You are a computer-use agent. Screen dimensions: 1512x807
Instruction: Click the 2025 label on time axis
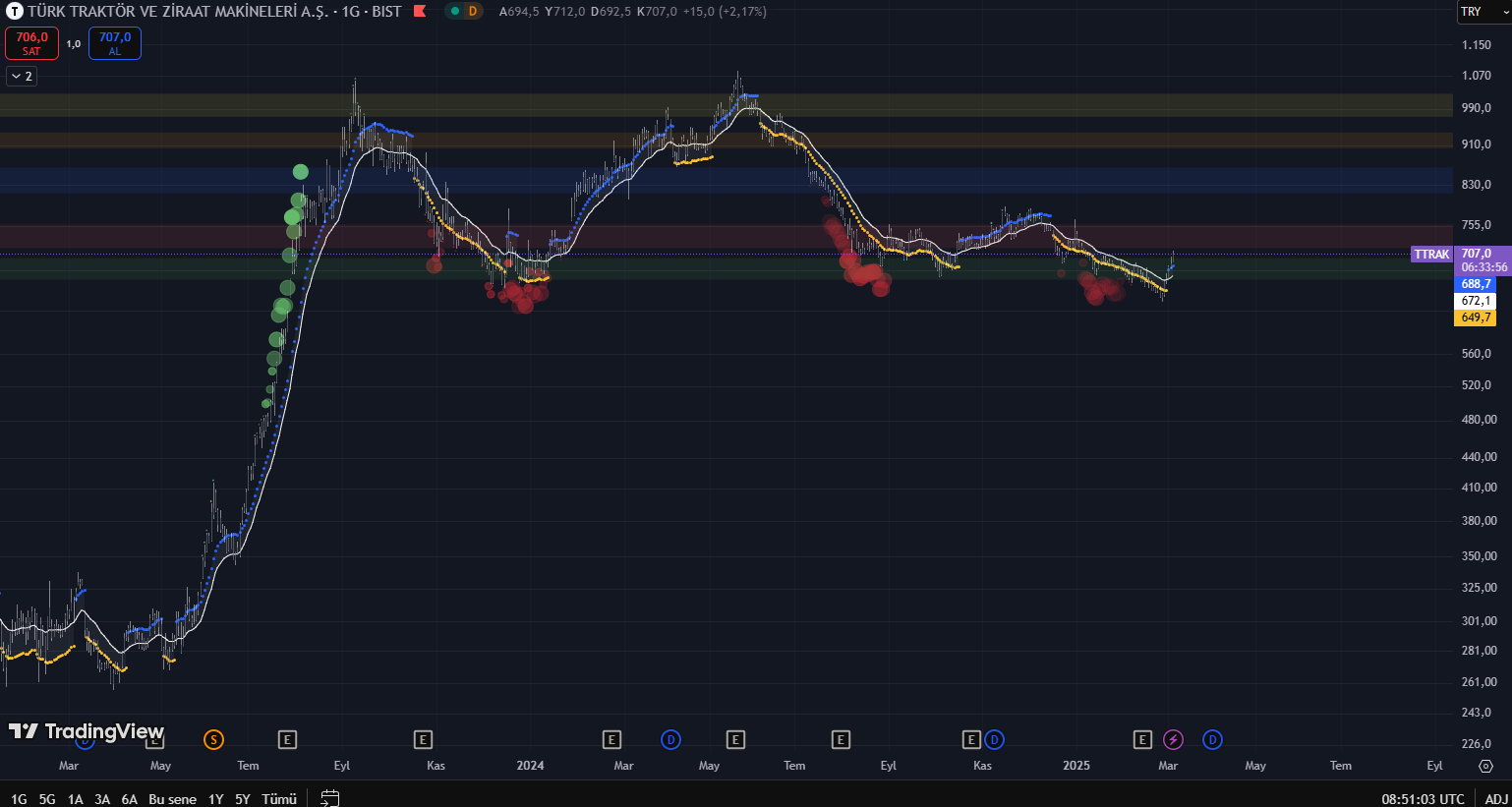(x=1076, y=766)
